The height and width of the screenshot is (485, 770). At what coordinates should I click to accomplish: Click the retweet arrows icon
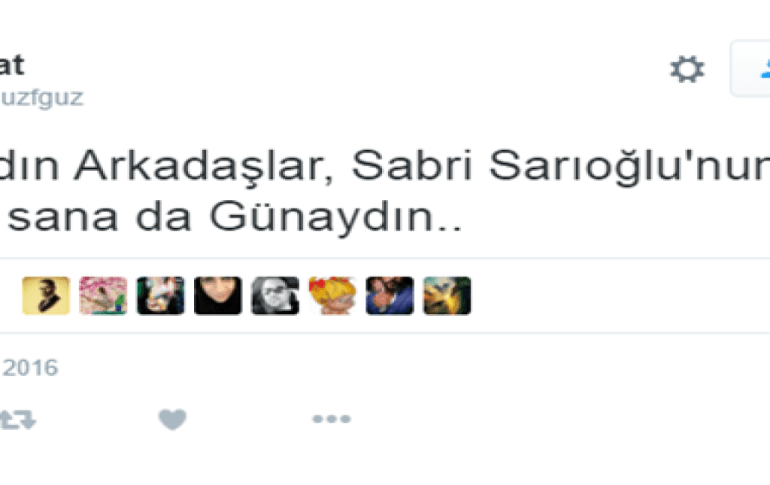[18, 420]
